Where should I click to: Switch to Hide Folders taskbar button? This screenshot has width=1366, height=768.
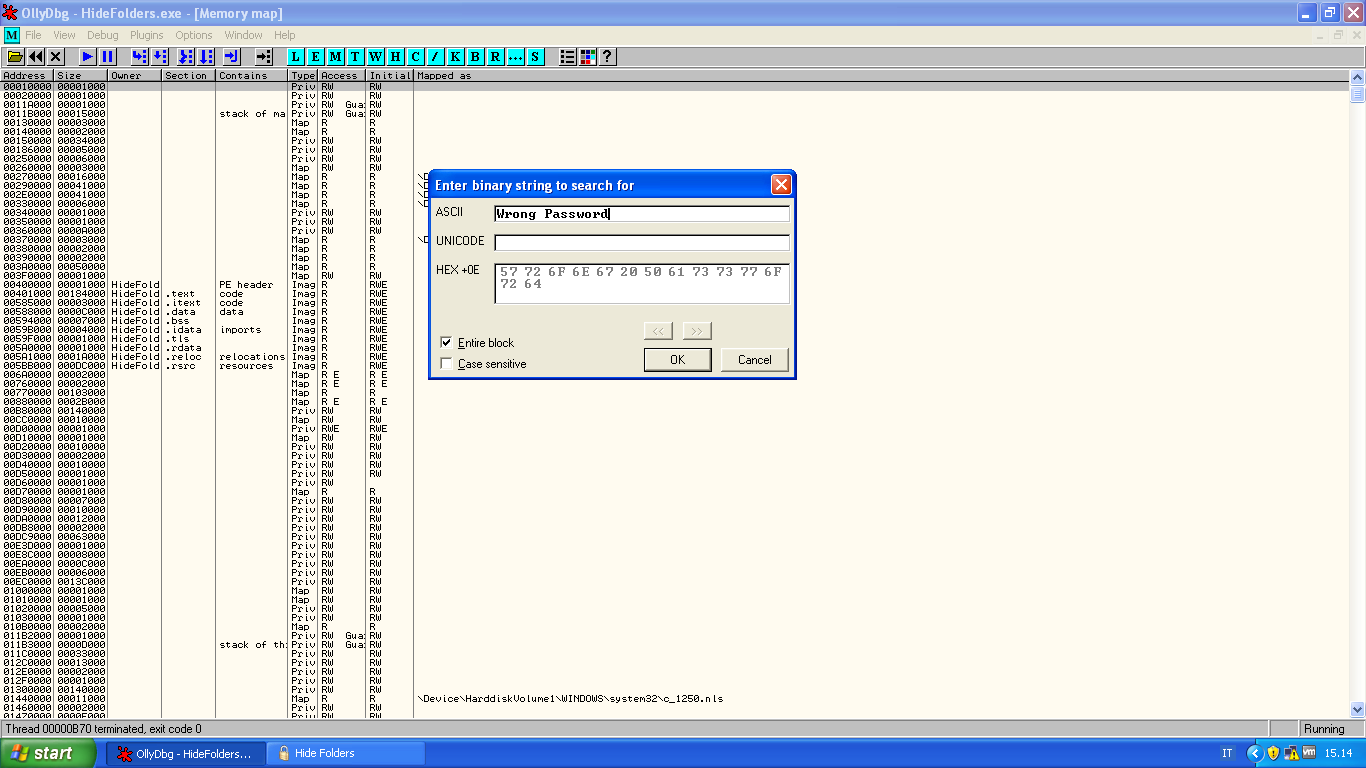click(348, 753)
